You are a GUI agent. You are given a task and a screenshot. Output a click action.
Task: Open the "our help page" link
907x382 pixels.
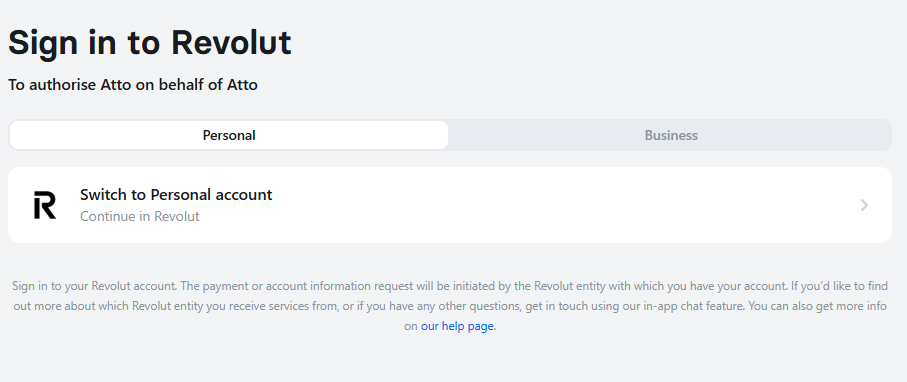click(457, 326)
